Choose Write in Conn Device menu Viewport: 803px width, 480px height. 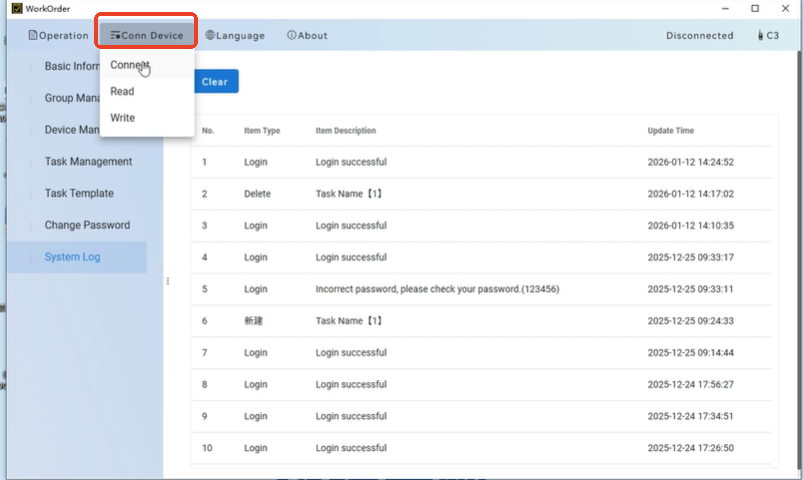122,118
